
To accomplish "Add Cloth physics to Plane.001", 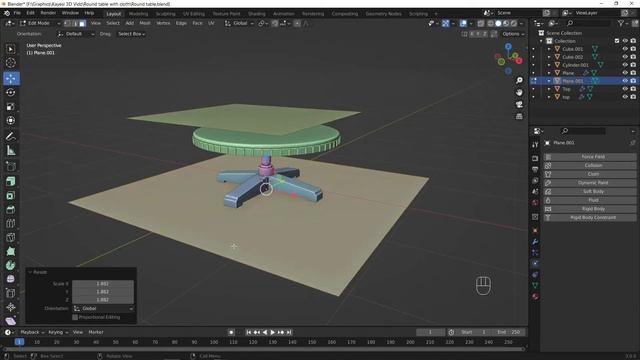I will coord(590,174).
